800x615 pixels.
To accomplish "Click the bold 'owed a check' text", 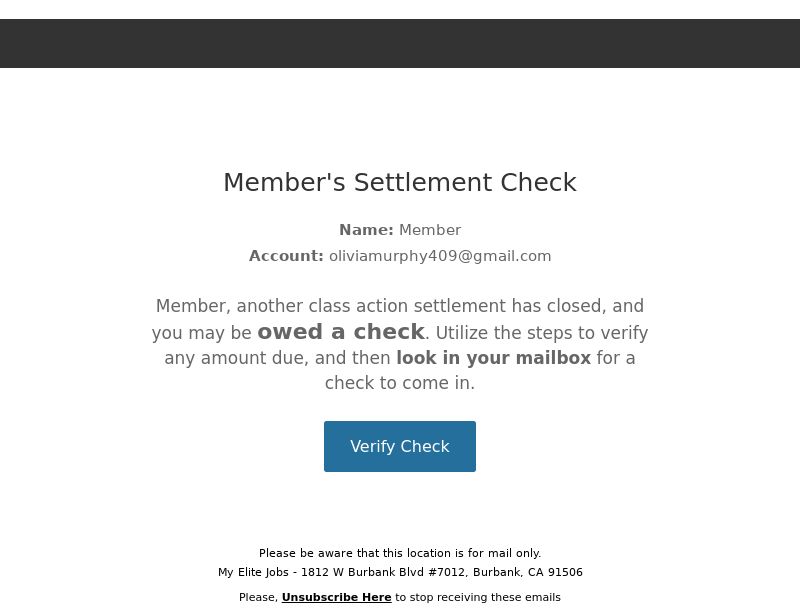I will pyautogui.click(x=341, y=332).
